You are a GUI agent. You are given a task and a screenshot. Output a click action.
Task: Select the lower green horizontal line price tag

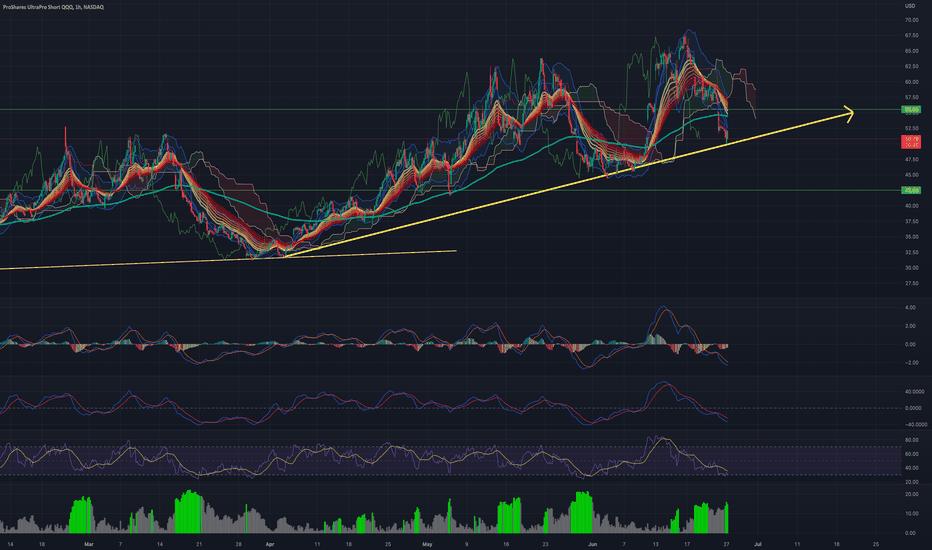[x=911, y=190]
